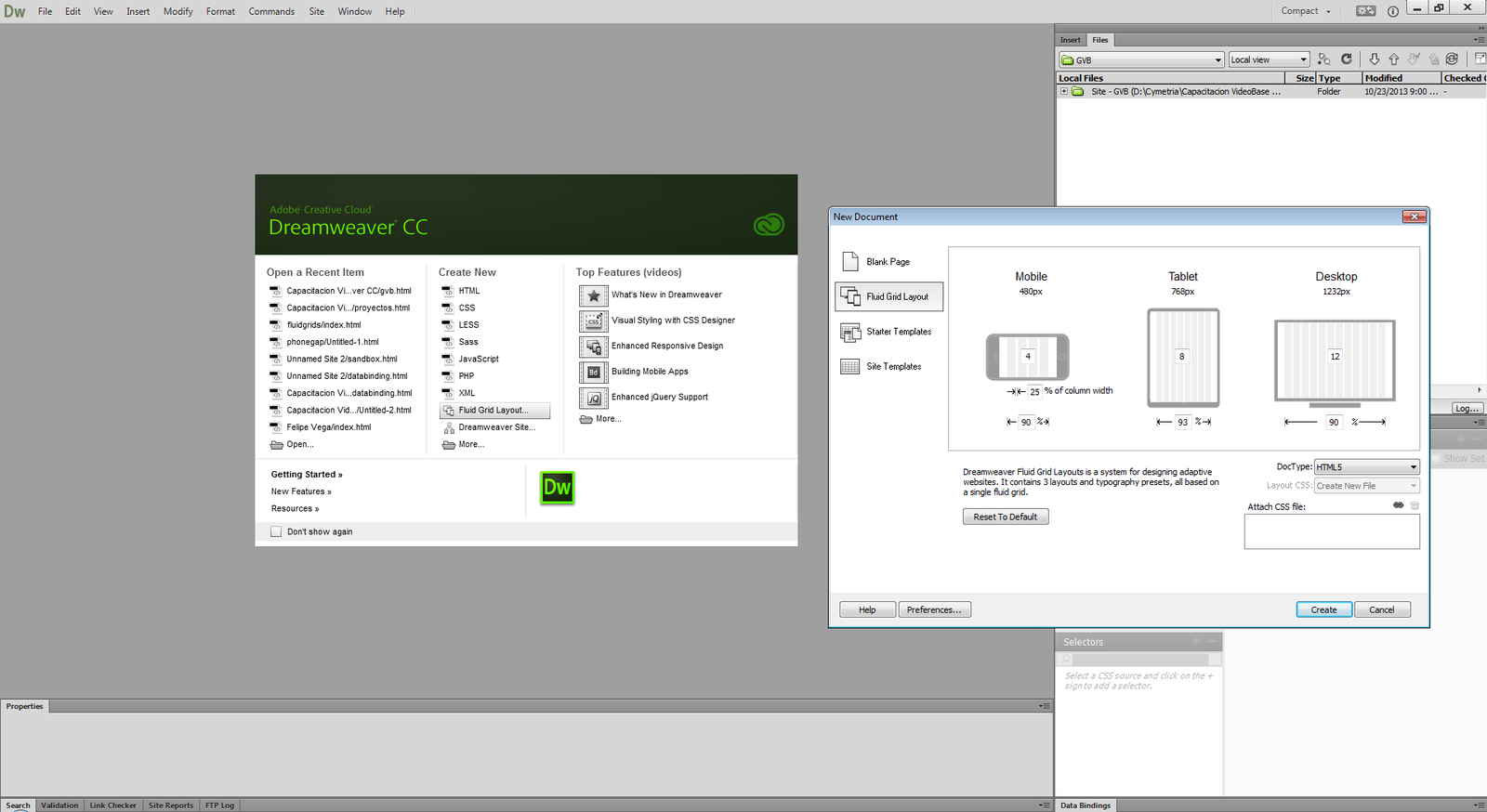
Task: Click the info icon in the title bar
Action: pos(1392,11)
